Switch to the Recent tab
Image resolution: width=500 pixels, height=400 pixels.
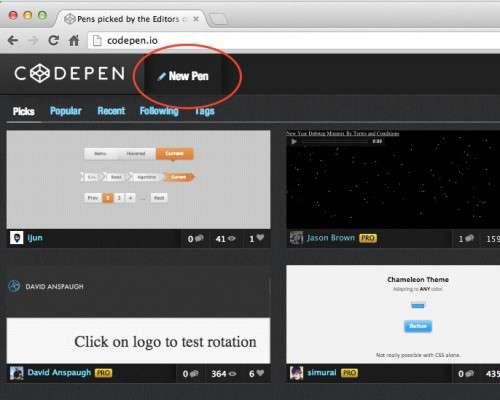coord(111,111)
